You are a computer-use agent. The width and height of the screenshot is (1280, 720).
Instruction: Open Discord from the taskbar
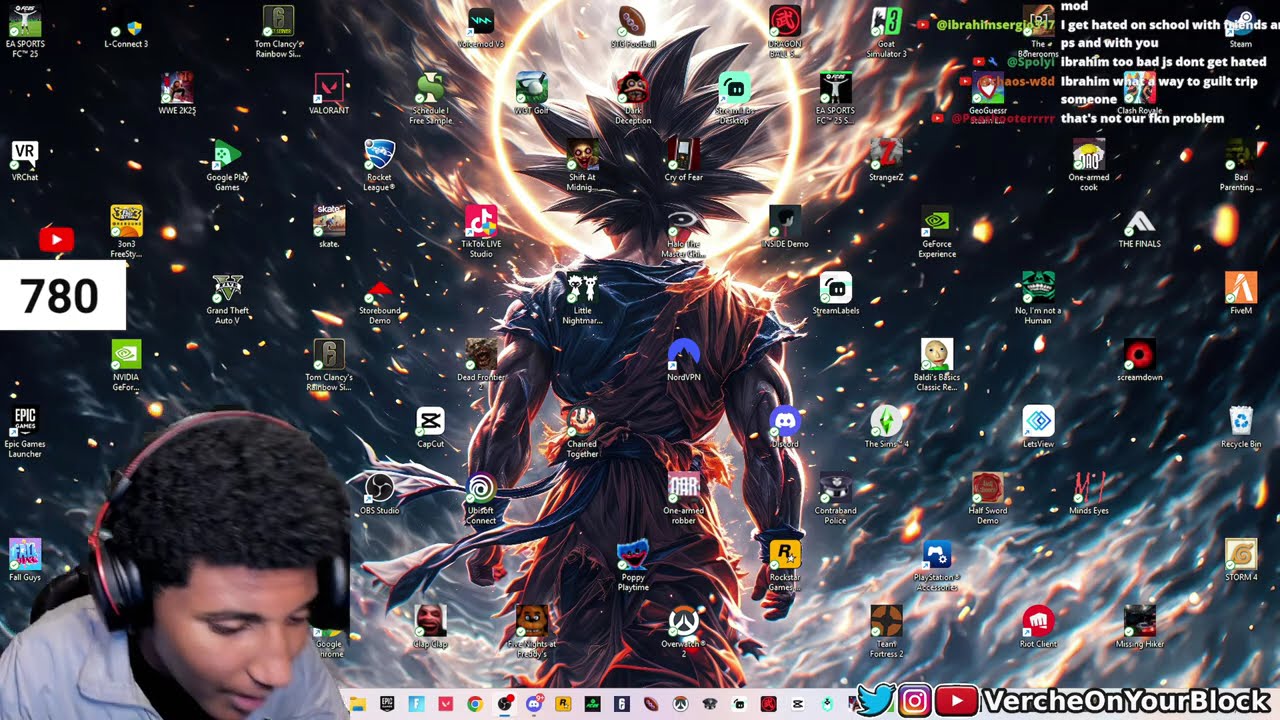(x=534, y=704)
